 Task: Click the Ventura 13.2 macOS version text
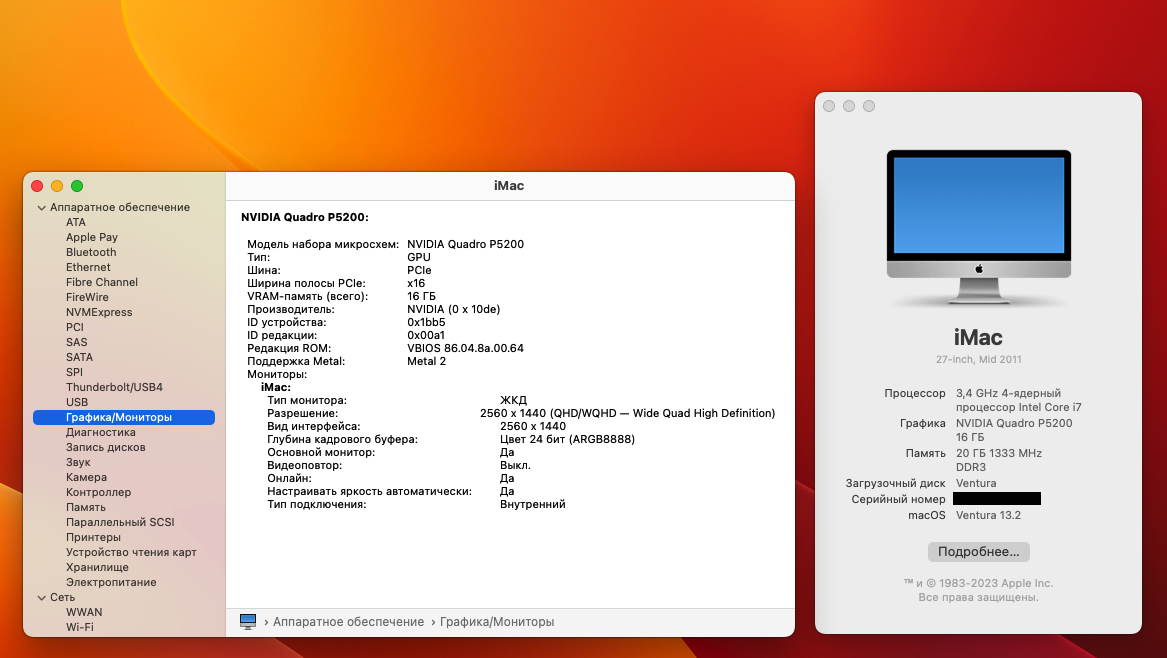(988, 515)
